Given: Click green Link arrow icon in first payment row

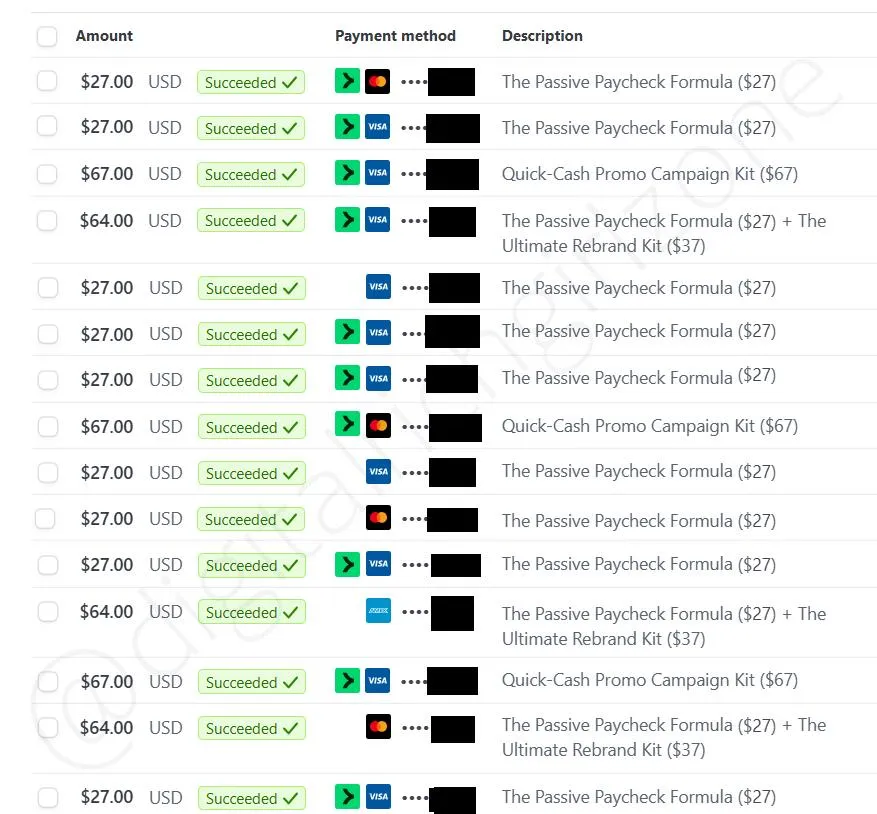Looking at the screenshot, I should click(346, 81).
